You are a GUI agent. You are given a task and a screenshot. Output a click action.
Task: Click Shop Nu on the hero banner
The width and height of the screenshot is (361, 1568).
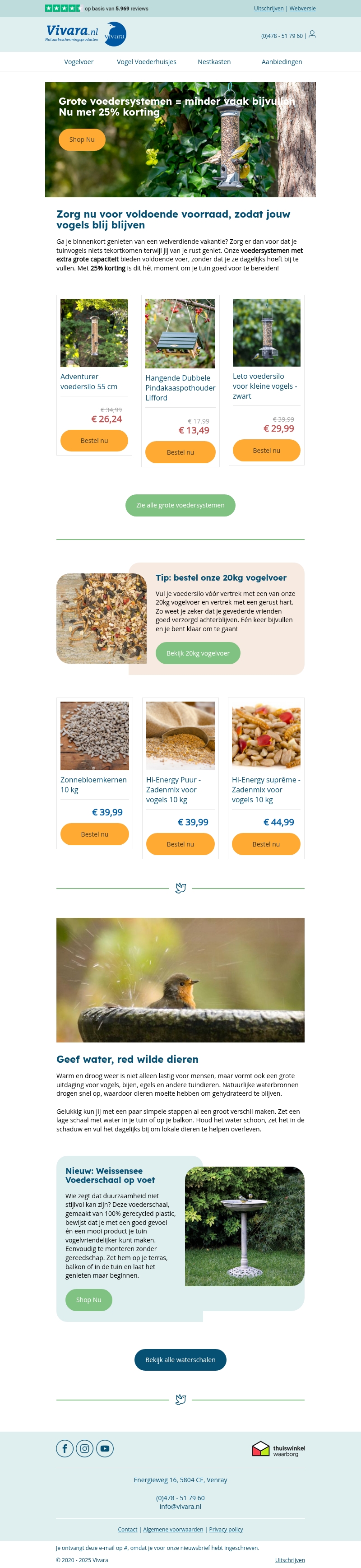tap(82, 140)
